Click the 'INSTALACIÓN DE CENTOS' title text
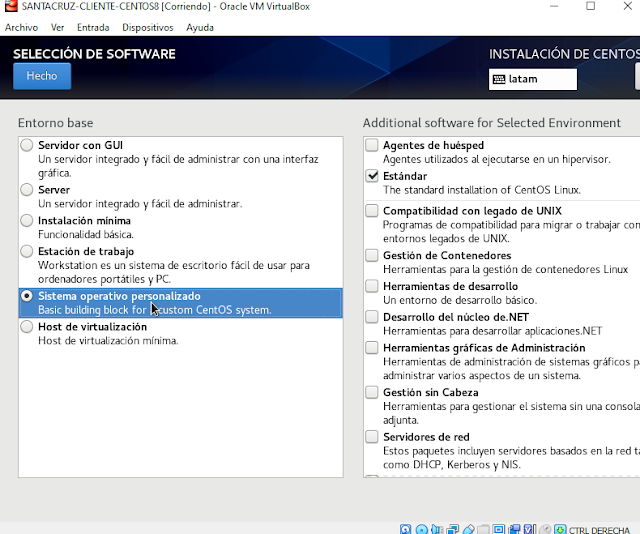640x534 pixels. tap(564, 54)
